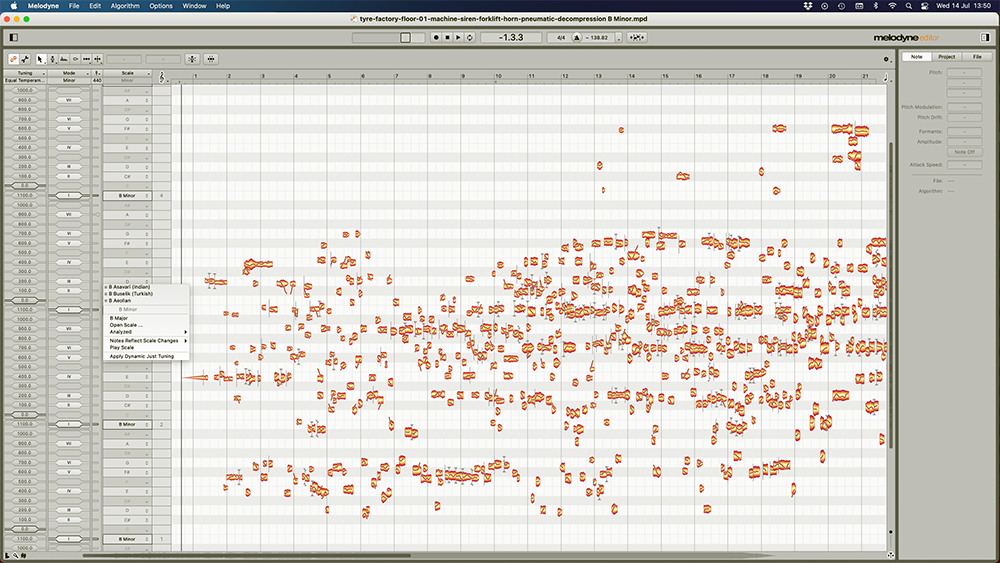
Task: Click bar 10 on the time ruler
Action: pyautogui.click(x=498, y=76)
